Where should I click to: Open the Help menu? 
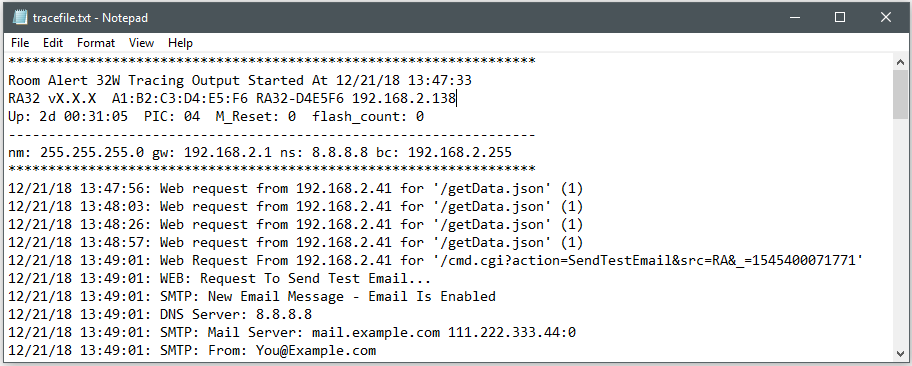tap(180, 43)
